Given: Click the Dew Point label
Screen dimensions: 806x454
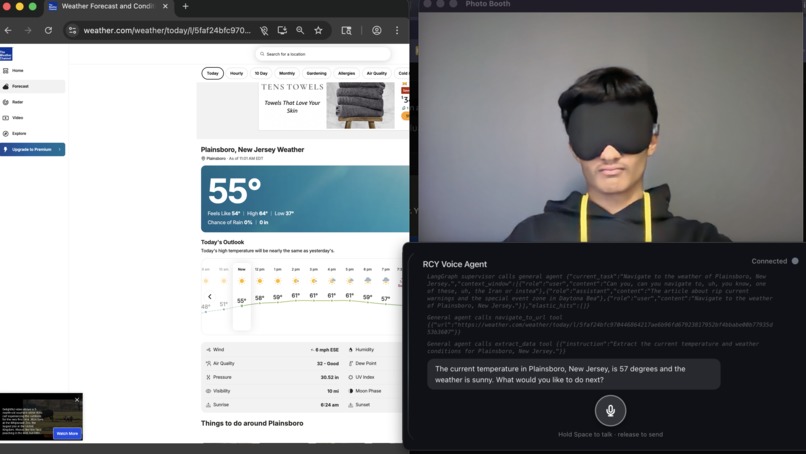Looking at the screenshot, I should click(x=365, y=363).
